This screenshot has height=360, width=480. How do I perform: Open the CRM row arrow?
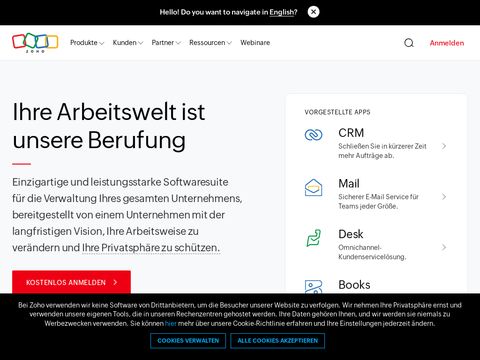click(444, 146)
